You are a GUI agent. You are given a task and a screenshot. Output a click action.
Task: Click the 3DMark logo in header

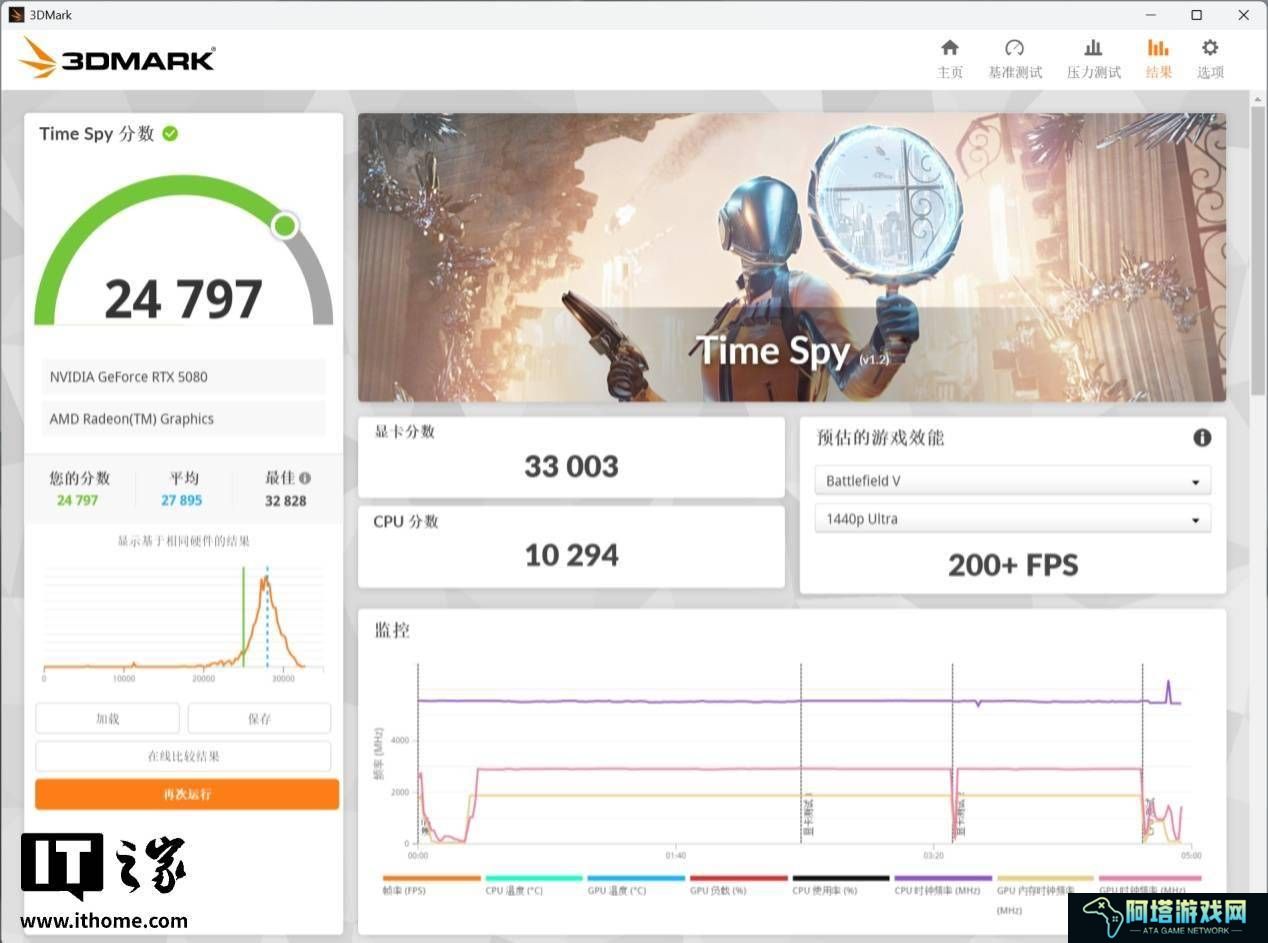tap(117, 58)
